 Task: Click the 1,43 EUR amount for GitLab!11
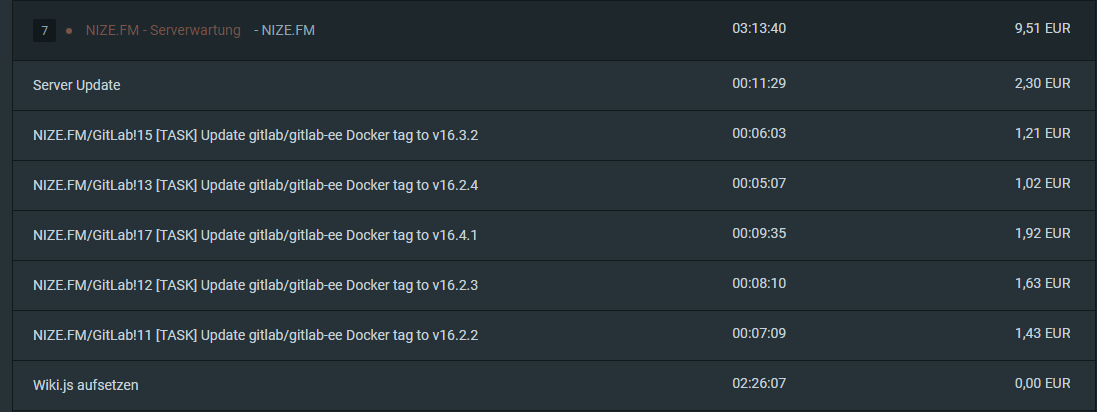[1042, 333]
